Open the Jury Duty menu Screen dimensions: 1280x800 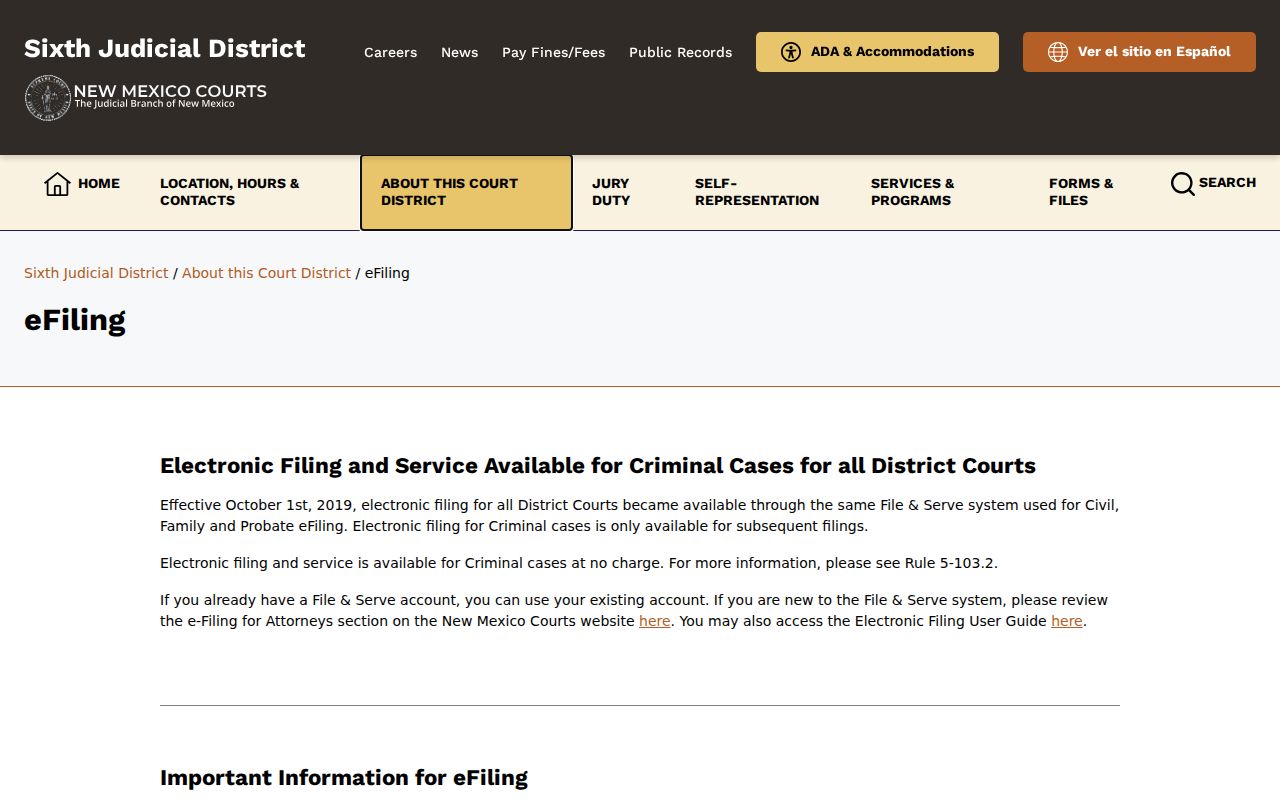pyautogui.click(x=611, y=192)
